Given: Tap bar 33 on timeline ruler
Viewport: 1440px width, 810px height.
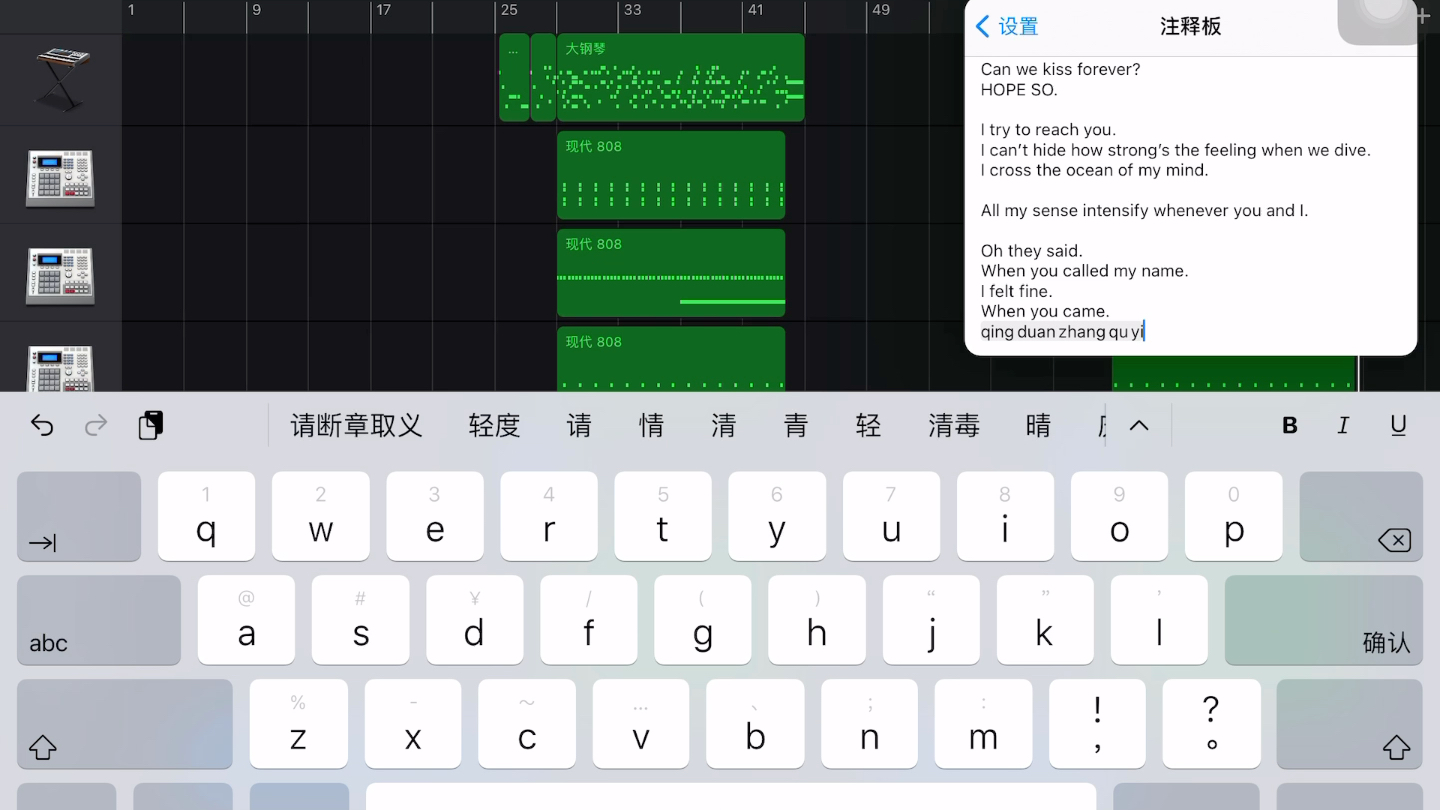Looking at the screenshot, I should [632, 10].
